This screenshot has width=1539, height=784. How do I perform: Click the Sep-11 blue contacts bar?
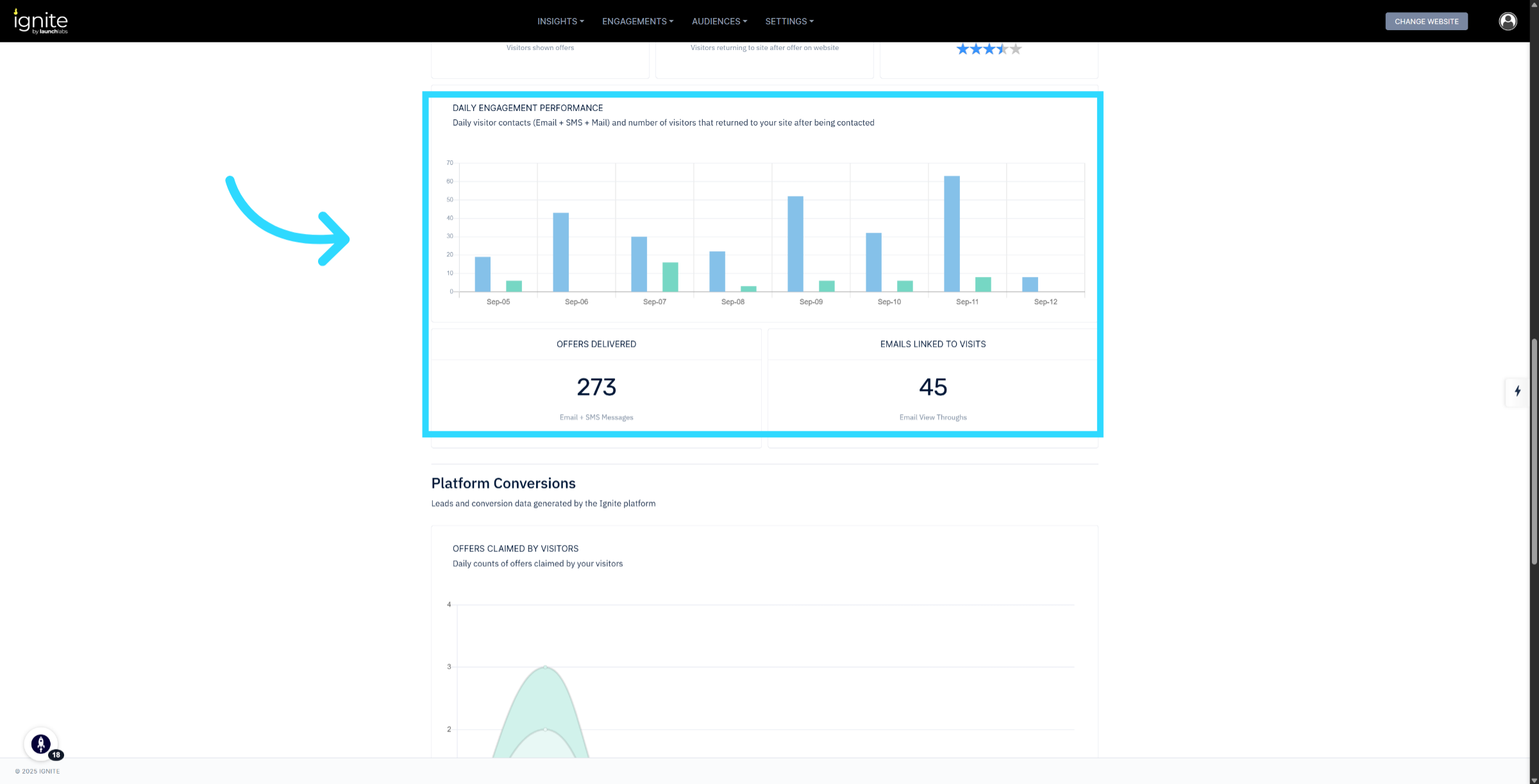pos(952,233)
